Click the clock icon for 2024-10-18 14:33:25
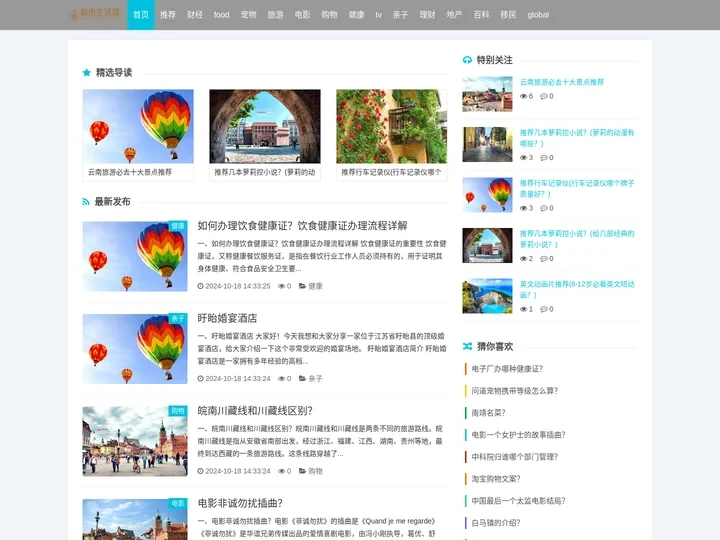This screenshot has height=540, width=720. pyautogui.click(x=200, y=286)
